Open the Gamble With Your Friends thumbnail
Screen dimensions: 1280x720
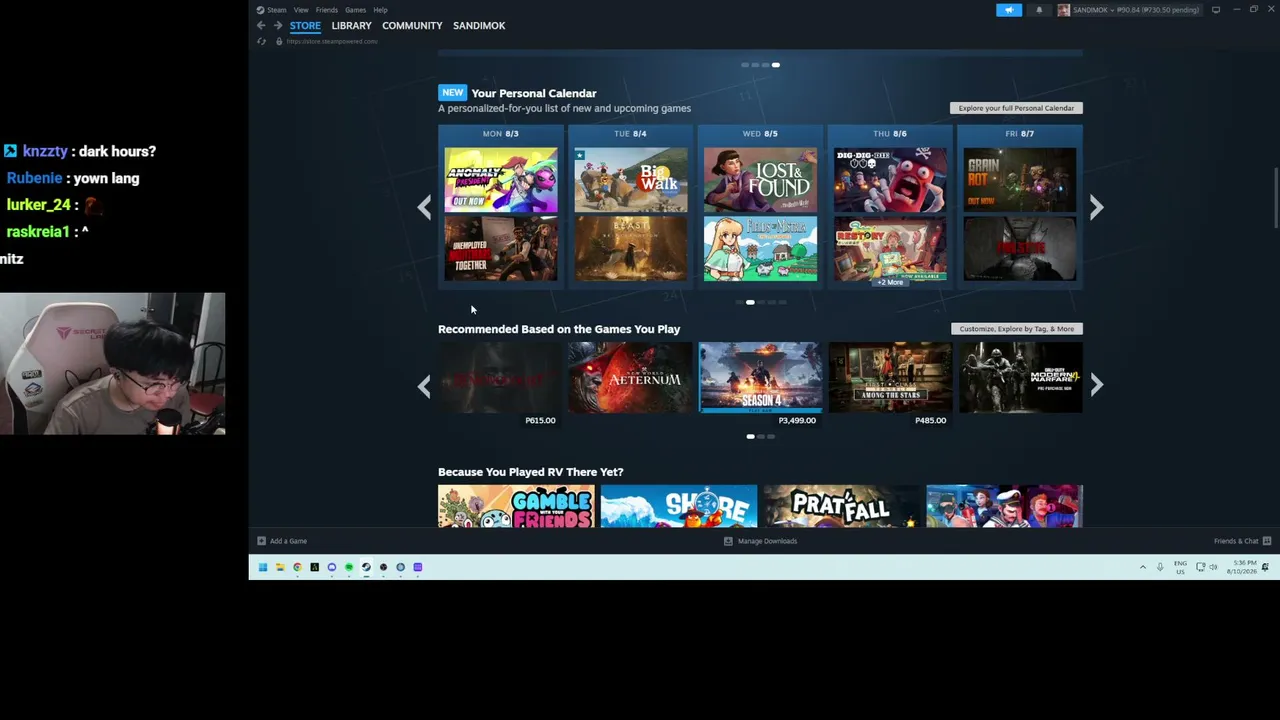click(516, 506)
